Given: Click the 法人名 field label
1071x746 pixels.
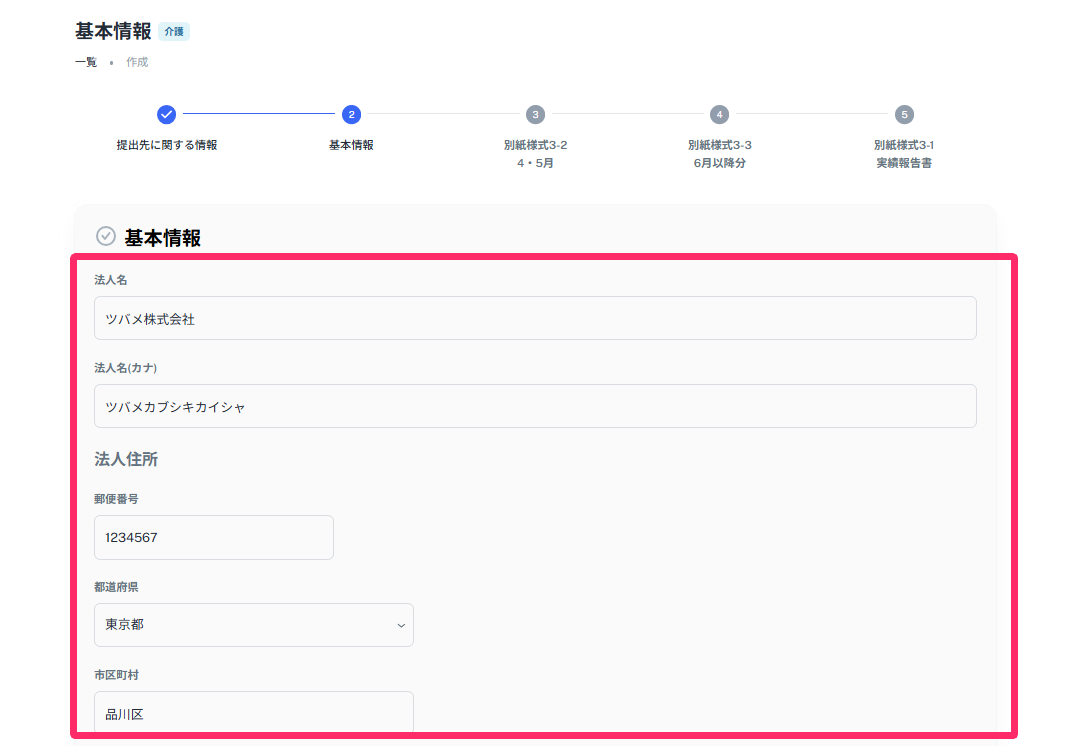Looking at the screenshot, I should point(111,280).
